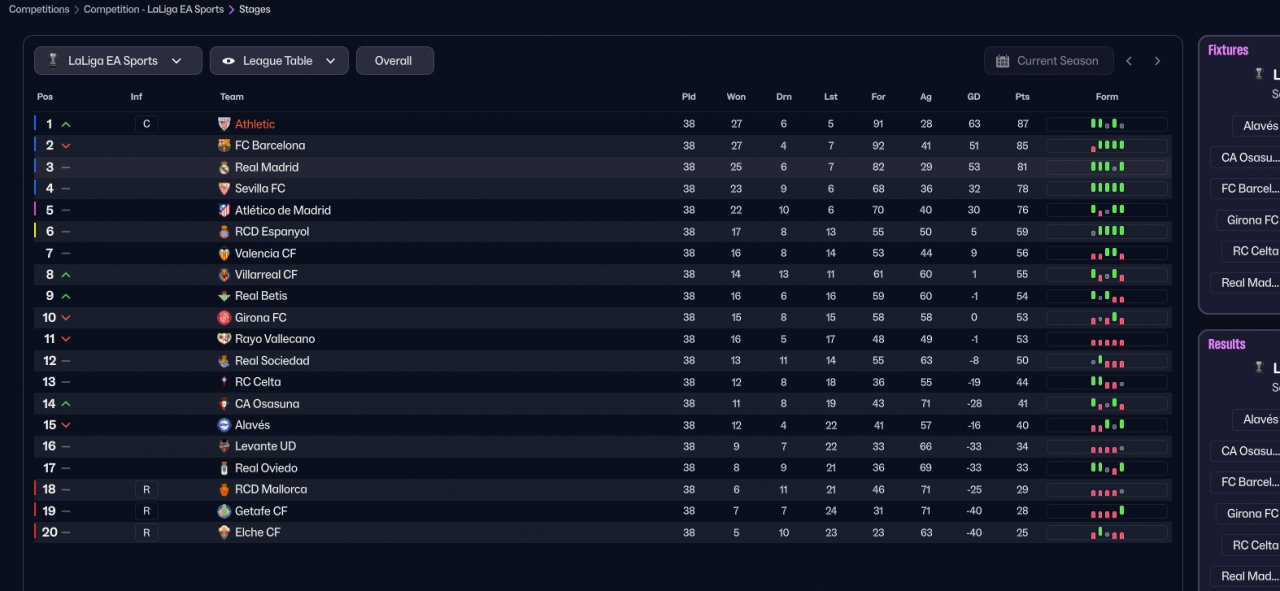
Task: Click the Real Madrid crest icon
Action: pyautogui.click(x=224, y=168)
